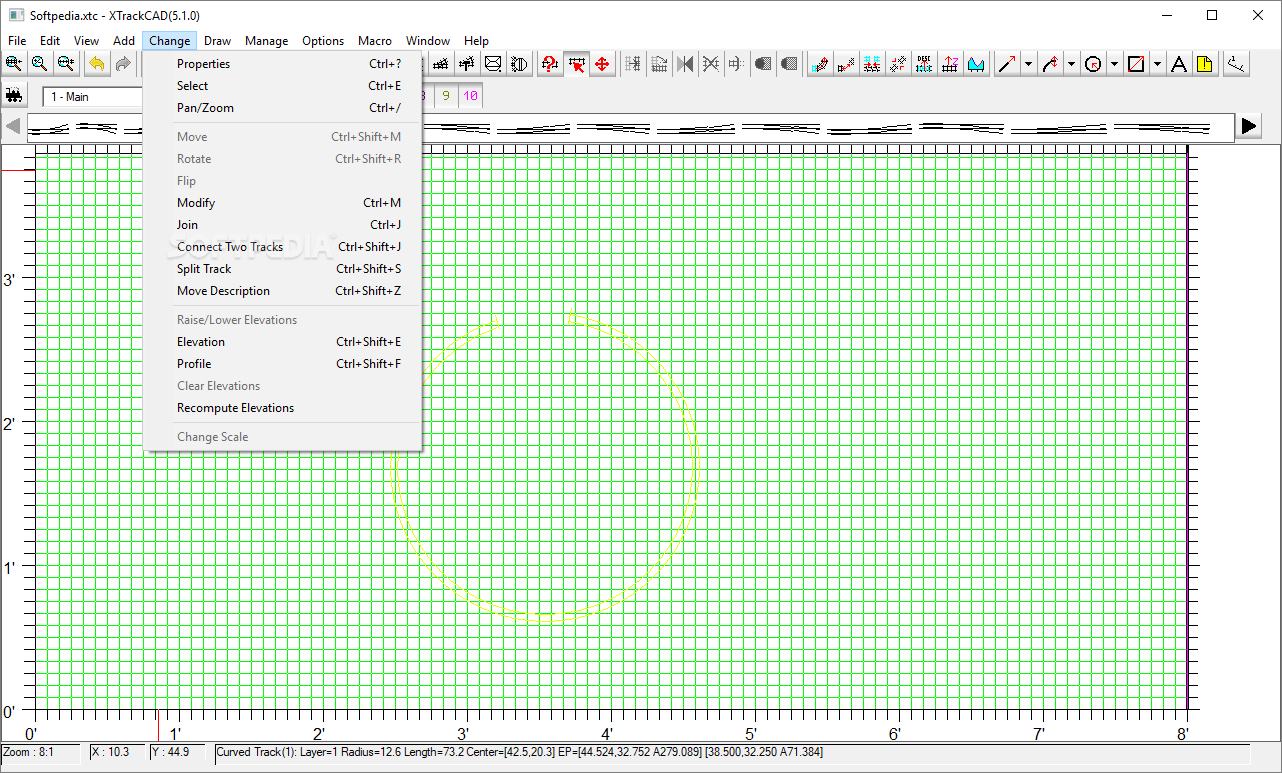The image size is (1282, 773).
Task: Toggle layer 9 button
Action: pyautogui.click(x=446, y=96)
